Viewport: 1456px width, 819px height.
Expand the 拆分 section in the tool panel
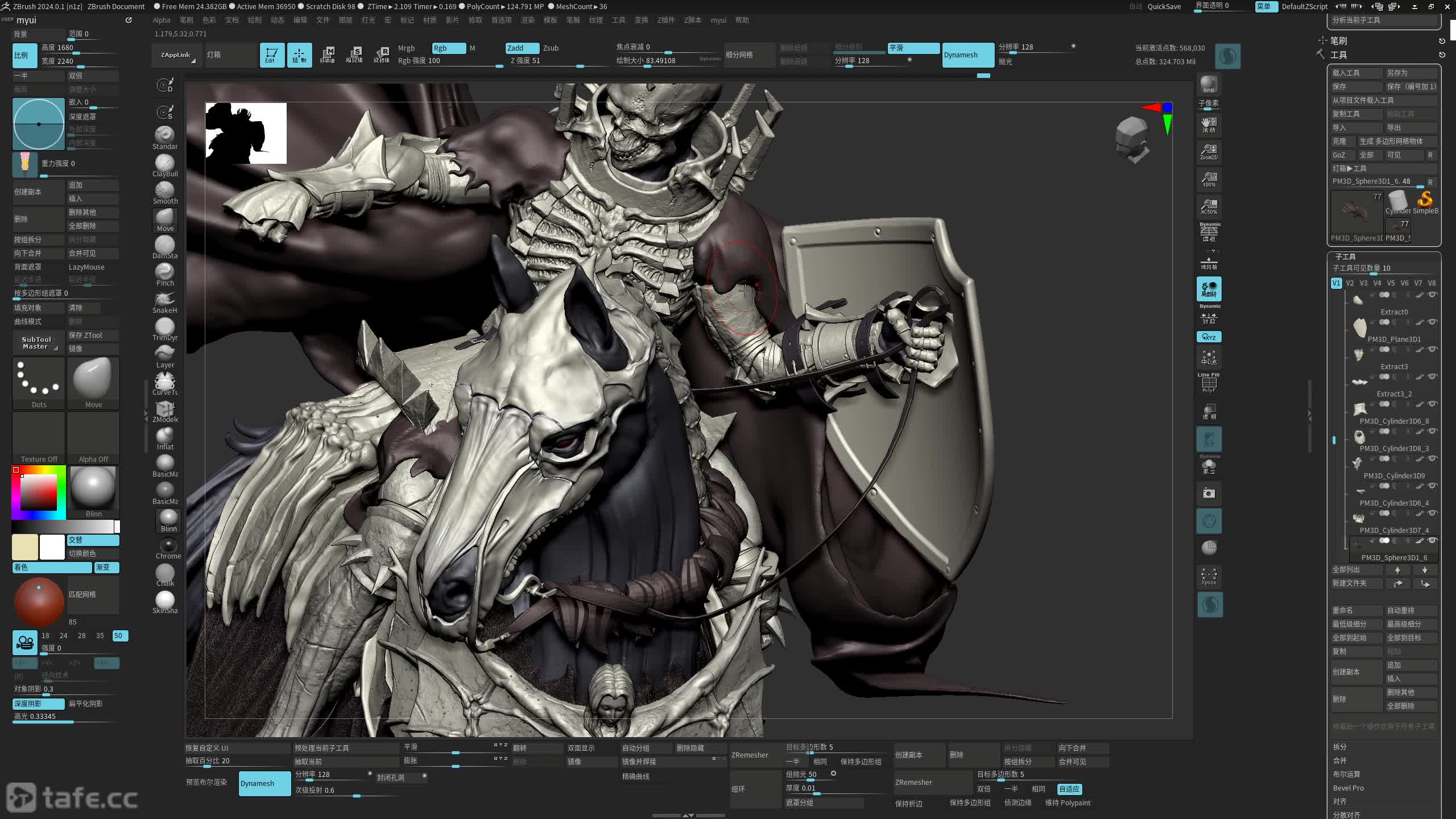[1339, 747]
